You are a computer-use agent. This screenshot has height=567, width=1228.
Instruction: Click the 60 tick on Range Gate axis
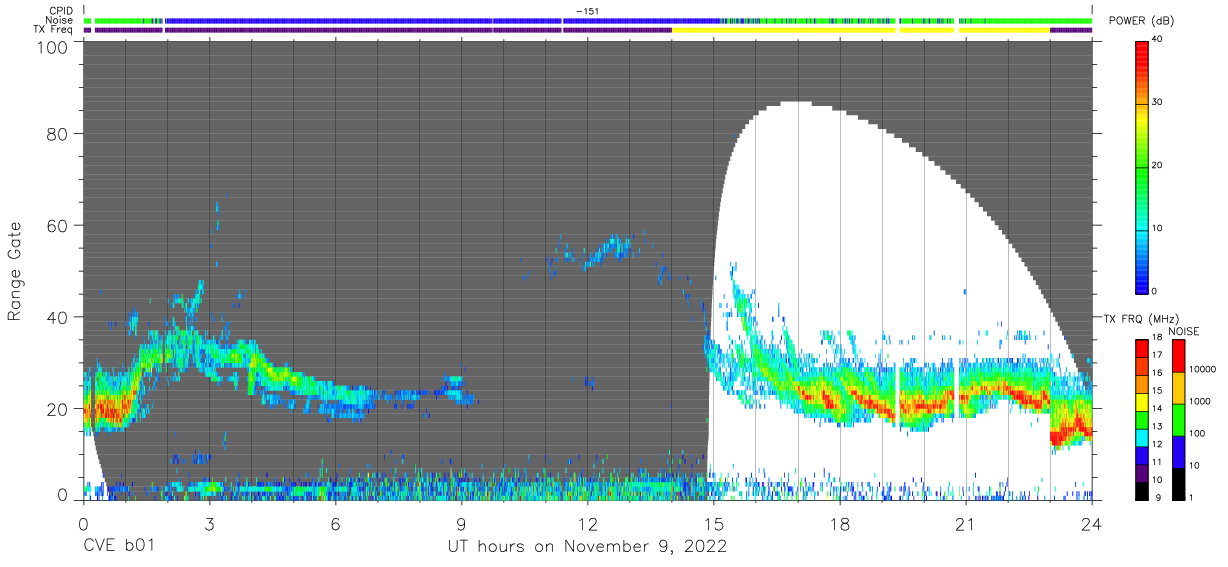point(59,225)
